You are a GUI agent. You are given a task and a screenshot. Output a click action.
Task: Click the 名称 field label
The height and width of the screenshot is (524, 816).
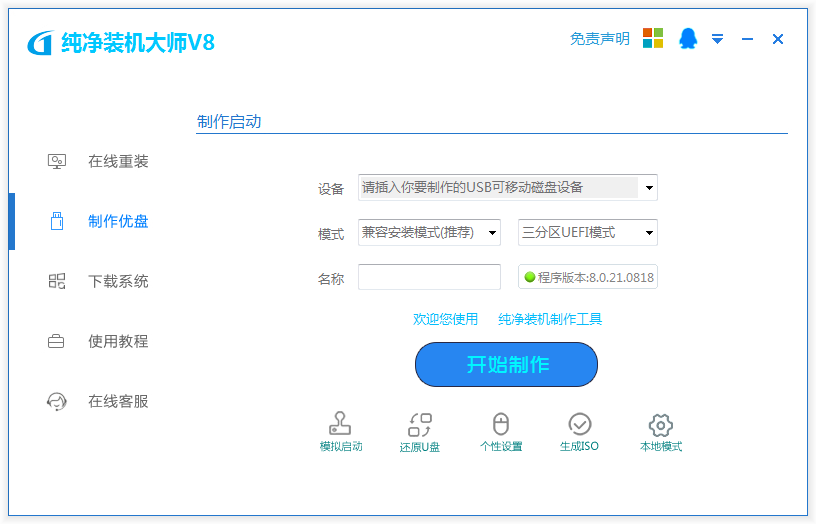tap(331, 279)
